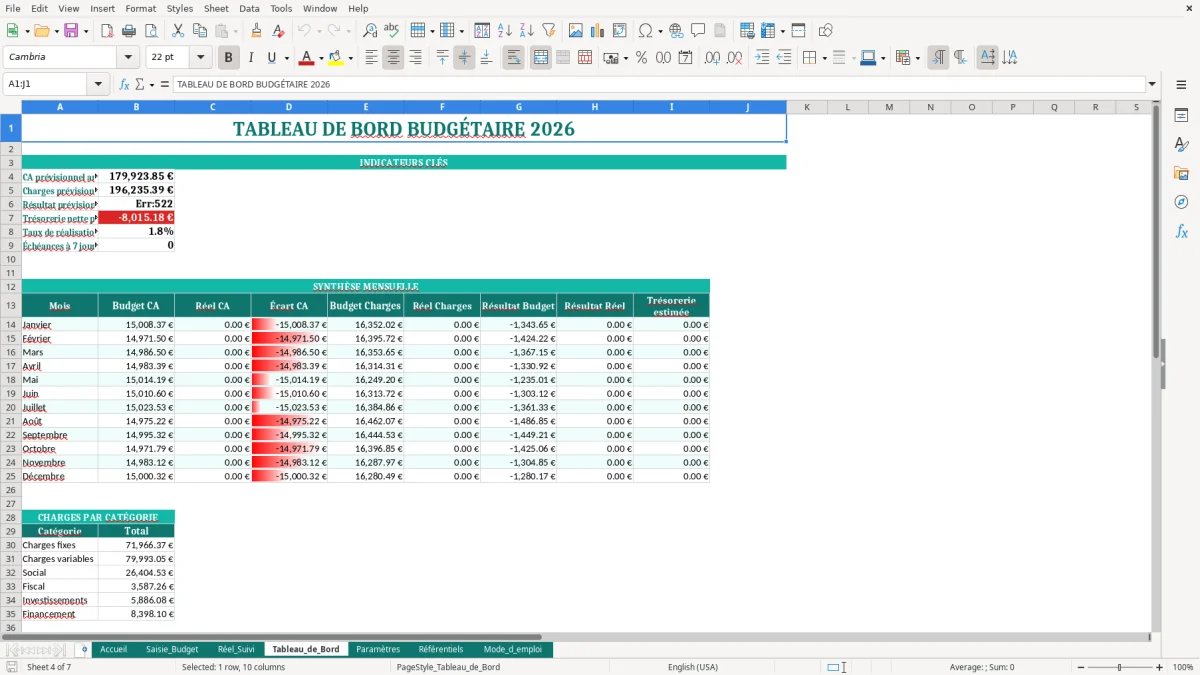The image size is (1200, 675).
Task: Add decimal place
Action: (x=712, y=58)
